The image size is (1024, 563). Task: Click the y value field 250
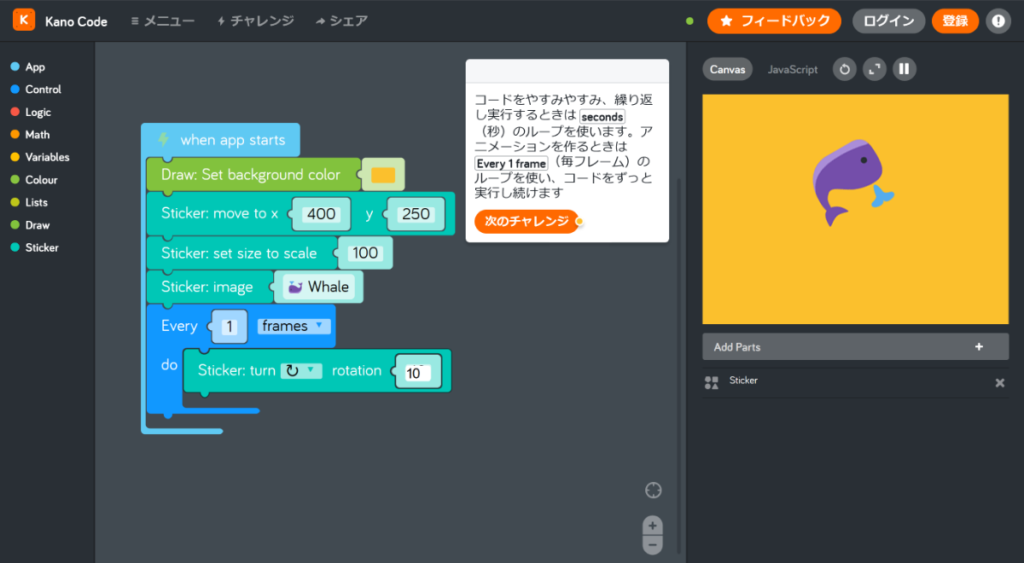(416, 214)
